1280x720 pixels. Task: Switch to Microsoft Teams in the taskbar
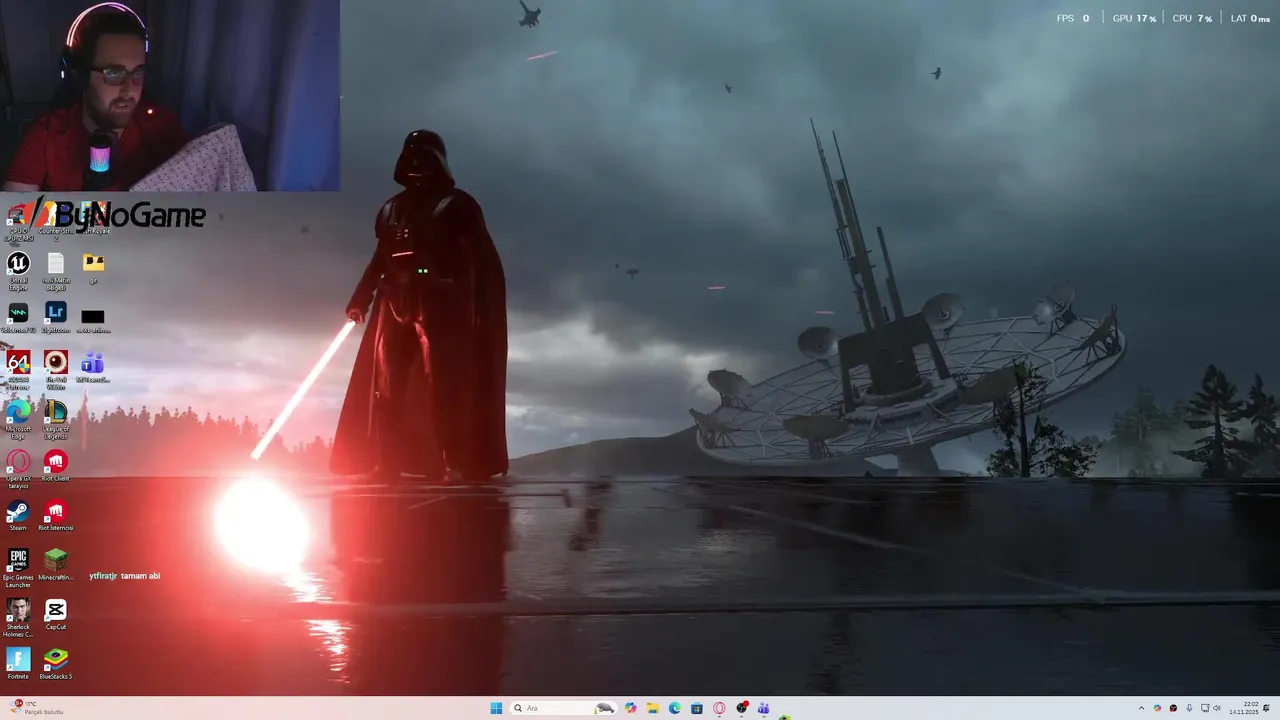tap(763, 708)
